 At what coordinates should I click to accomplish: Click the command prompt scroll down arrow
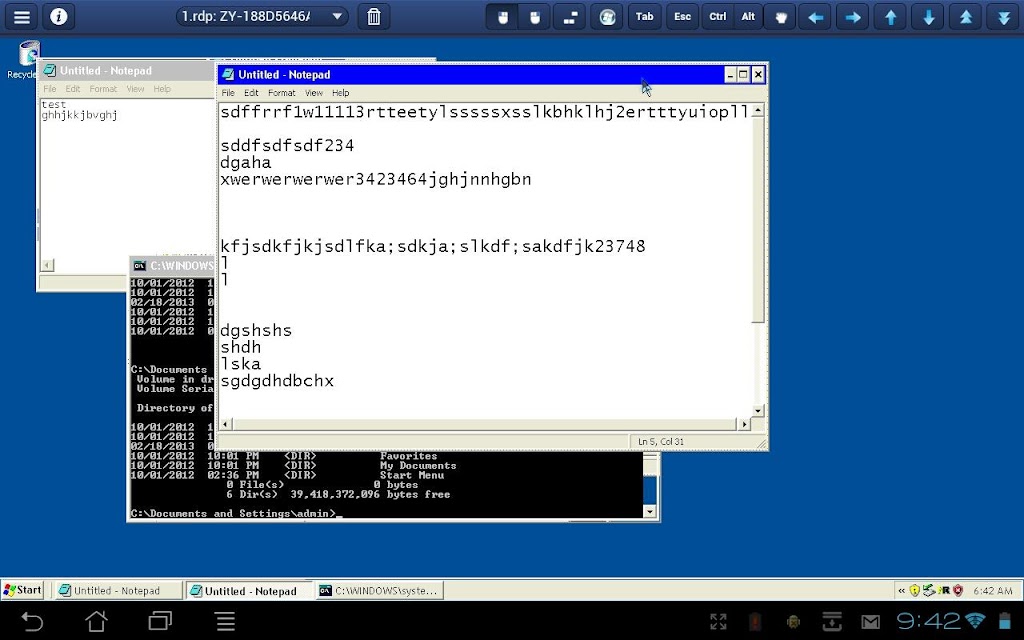pyautogui.click(x=650, y=512)
